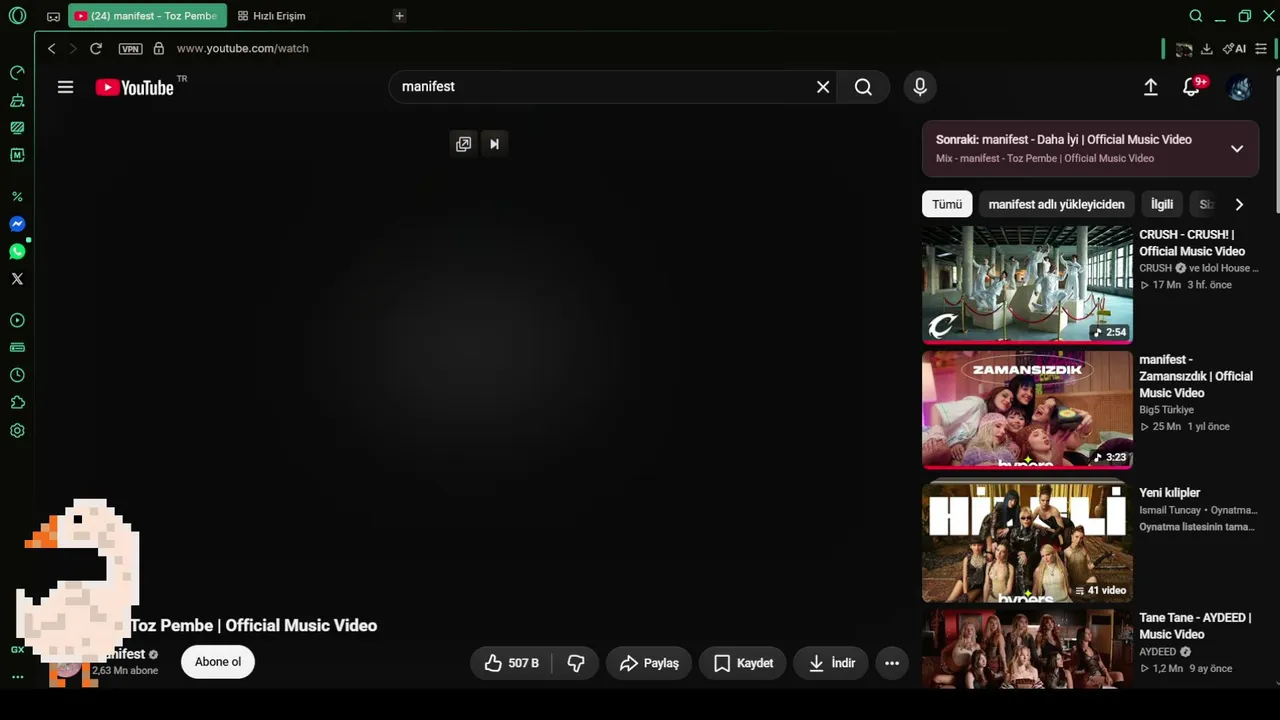
Task: Submit the YouTube search
Action: [x=863, y=87]
